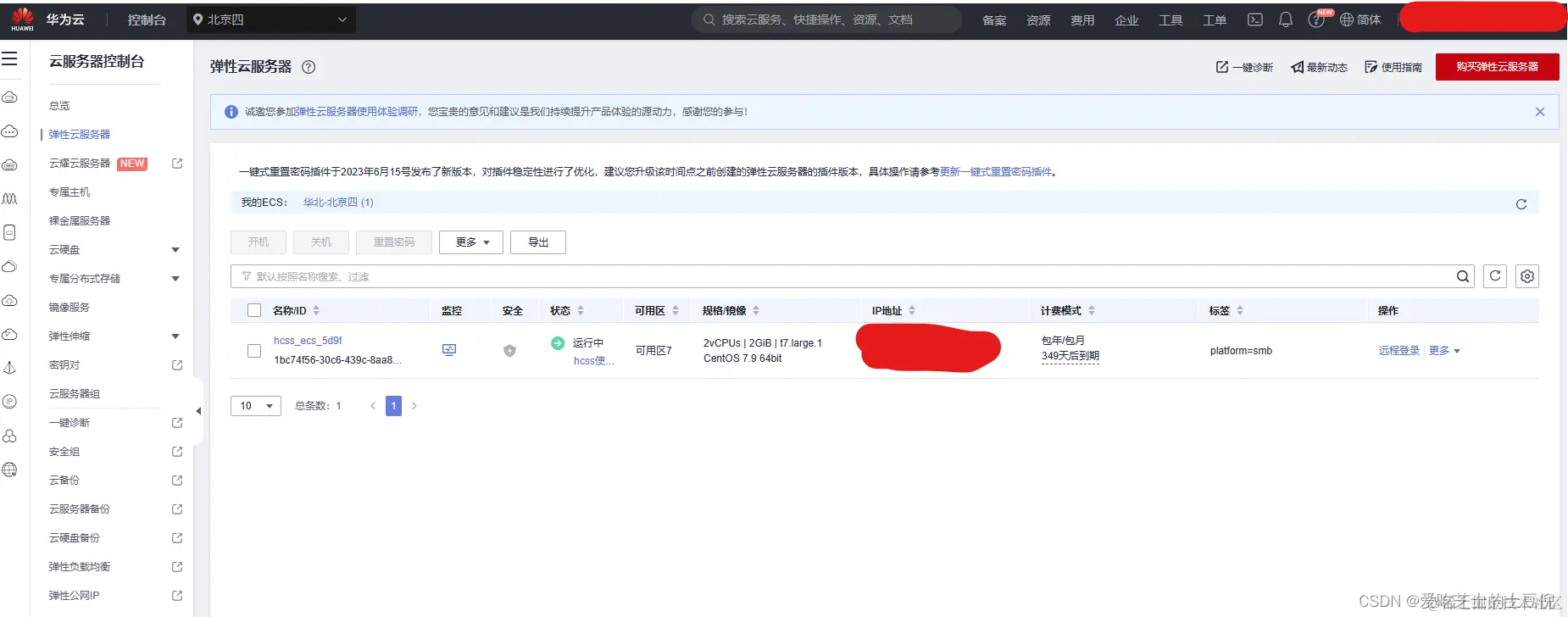Image resolution: width=1568 pixels, height=617 pixels.
Task: Open 总览 in sidebar
Action: (59, 106)
